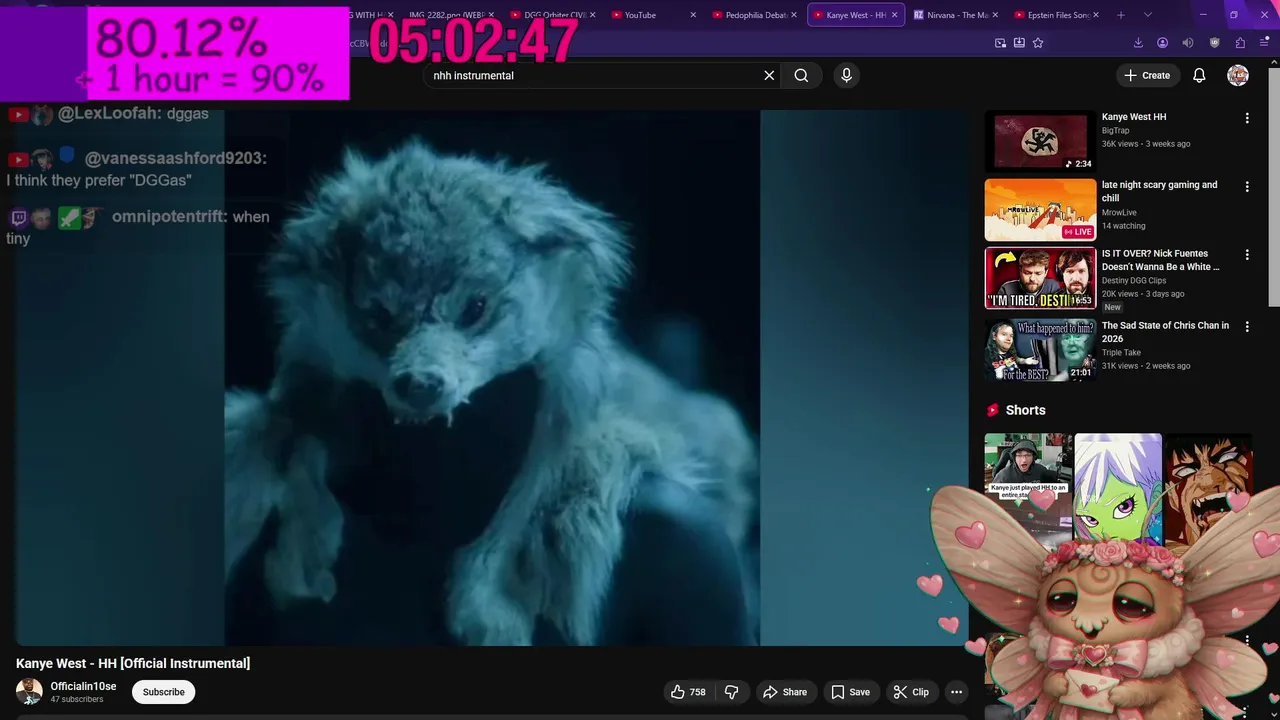Save video to a playlist
The image size is (1280, 720).
point(850,692)
